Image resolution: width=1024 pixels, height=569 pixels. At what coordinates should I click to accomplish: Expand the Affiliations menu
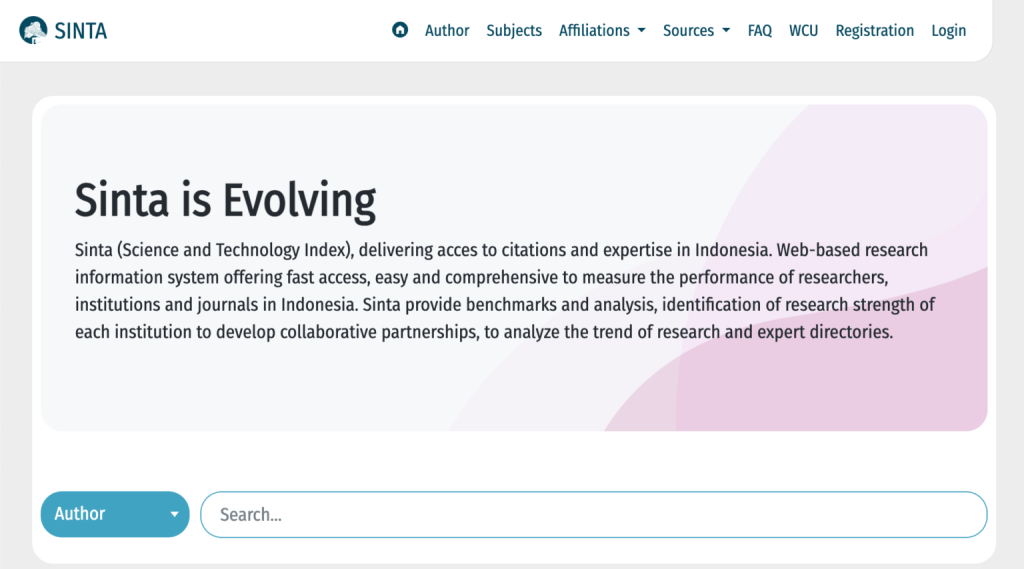(x=594, y=30)
